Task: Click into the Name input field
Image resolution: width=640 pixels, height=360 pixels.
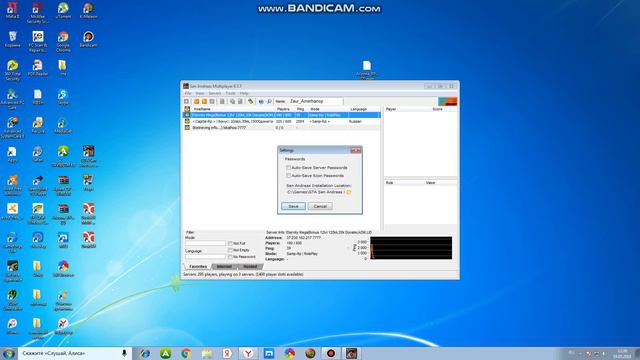Action: coord(315,101)
